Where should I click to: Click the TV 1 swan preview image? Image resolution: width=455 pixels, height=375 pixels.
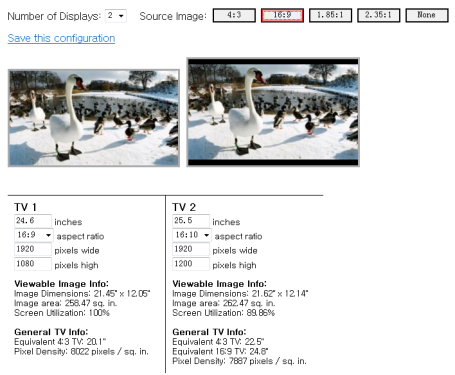coord(94,118)
